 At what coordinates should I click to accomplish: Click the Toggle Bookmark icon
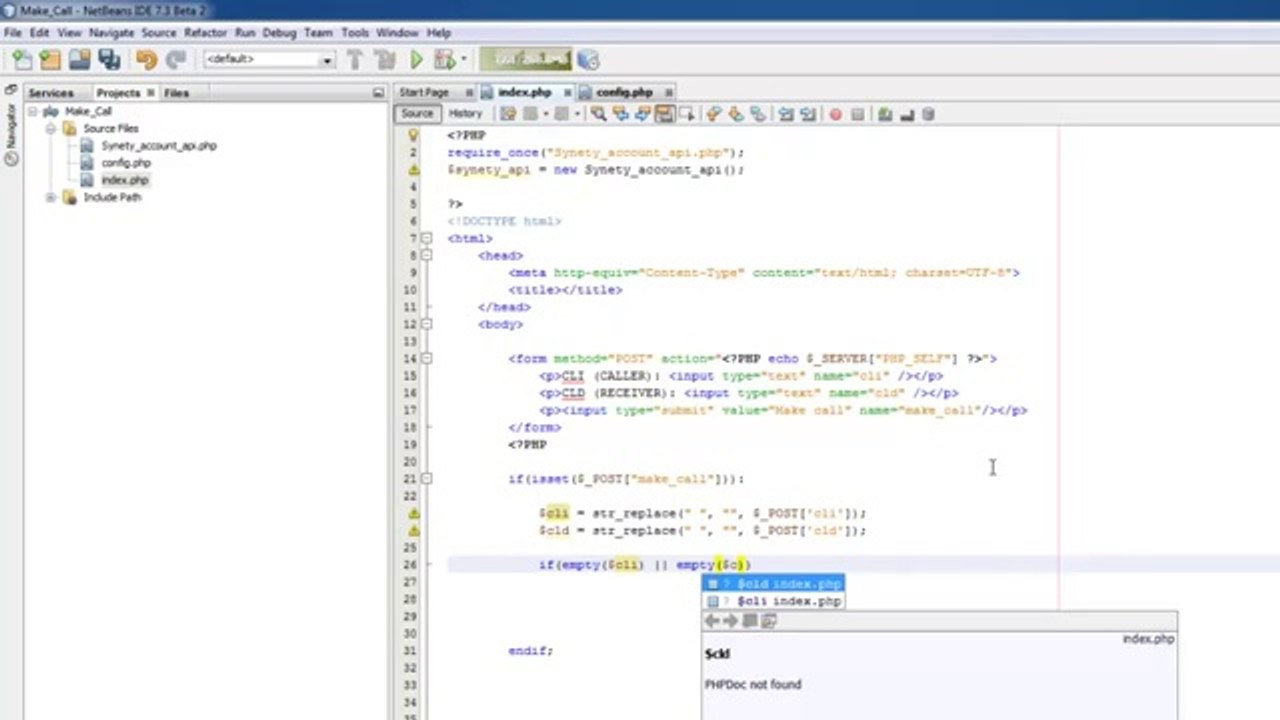coord(758,114)
